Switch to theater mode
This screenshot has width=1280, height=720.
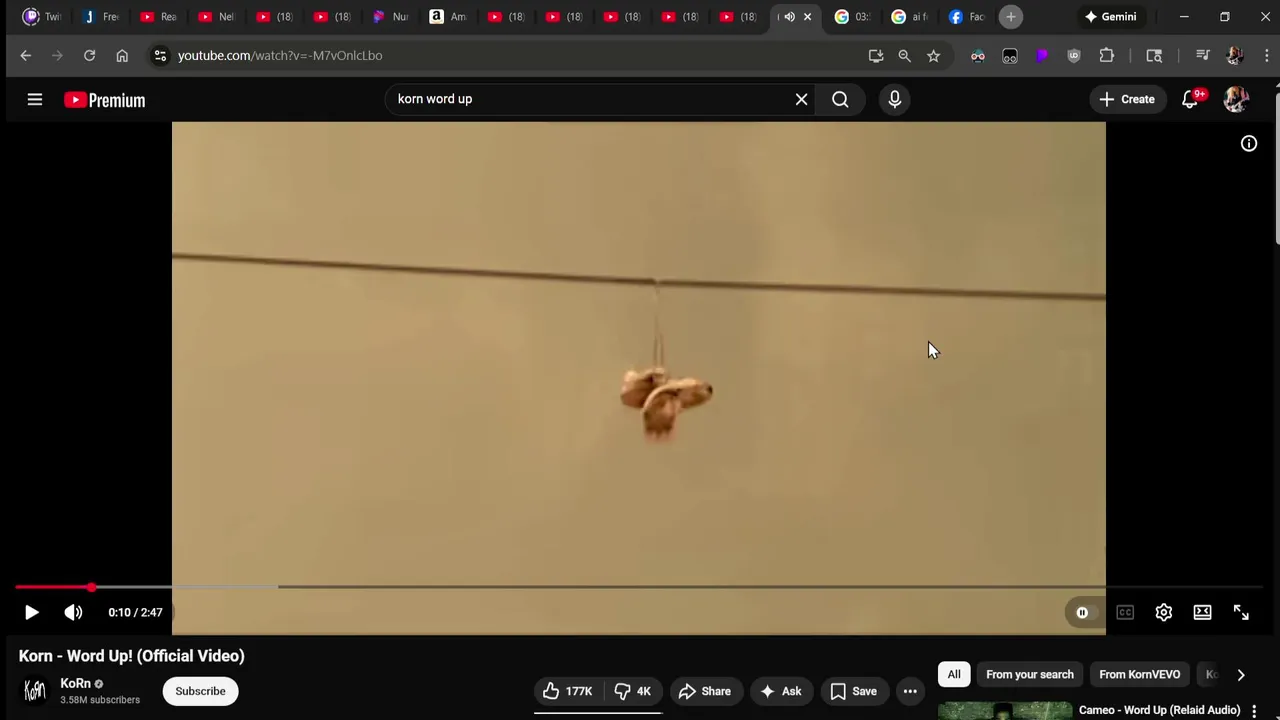coord(1203,612)
